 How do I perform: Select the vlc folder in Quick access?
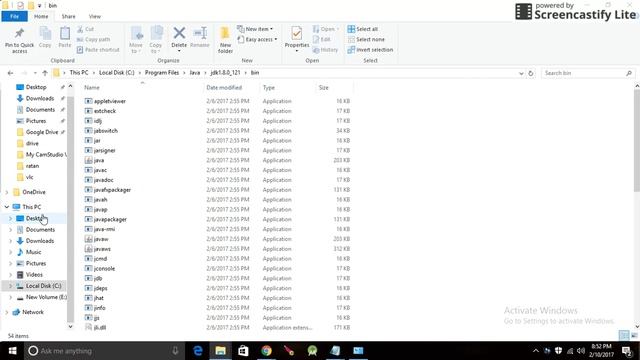pos(25,177)
